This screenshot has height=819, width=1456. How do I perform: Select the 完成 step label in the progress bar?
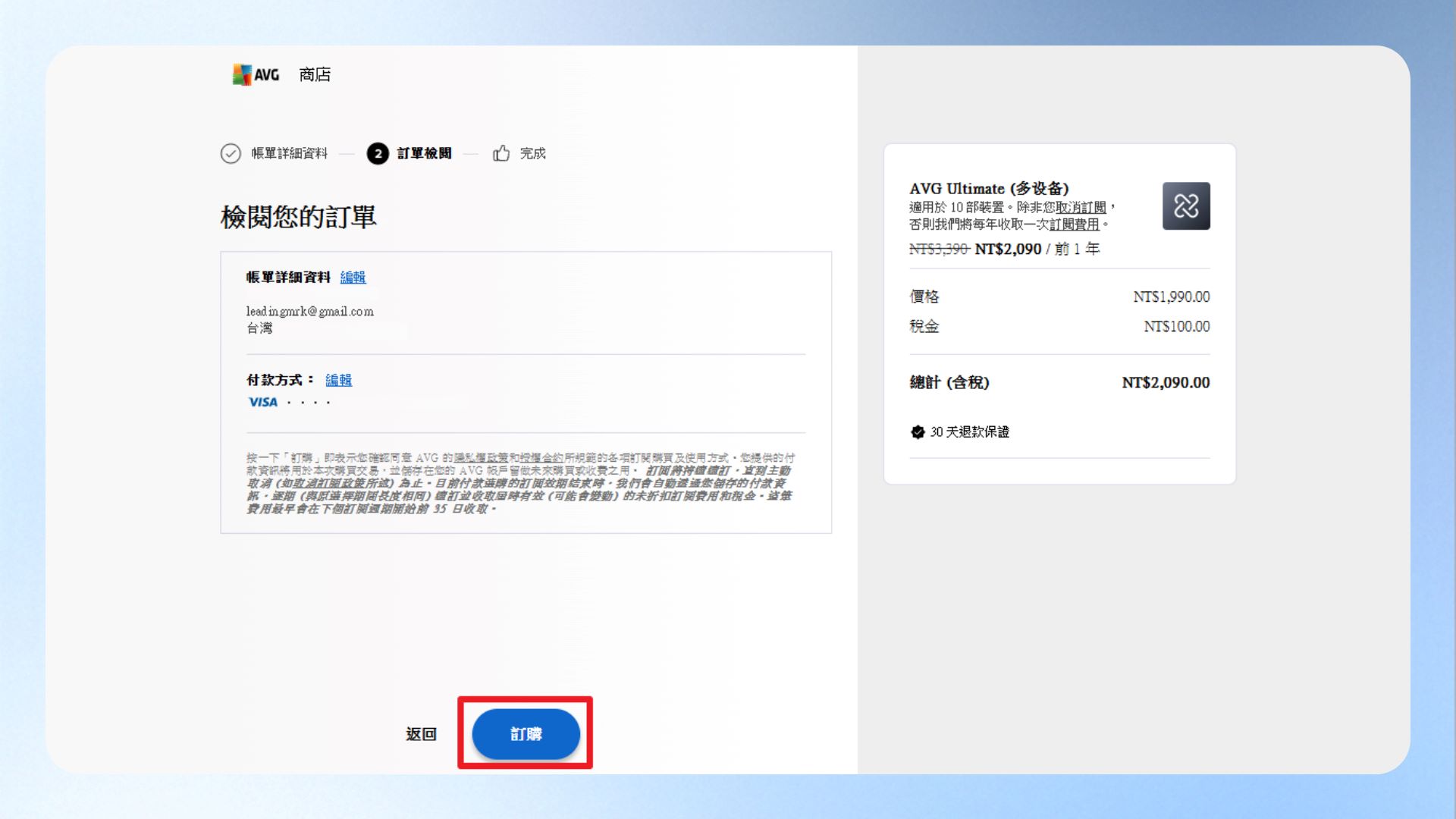pos(532,153)
